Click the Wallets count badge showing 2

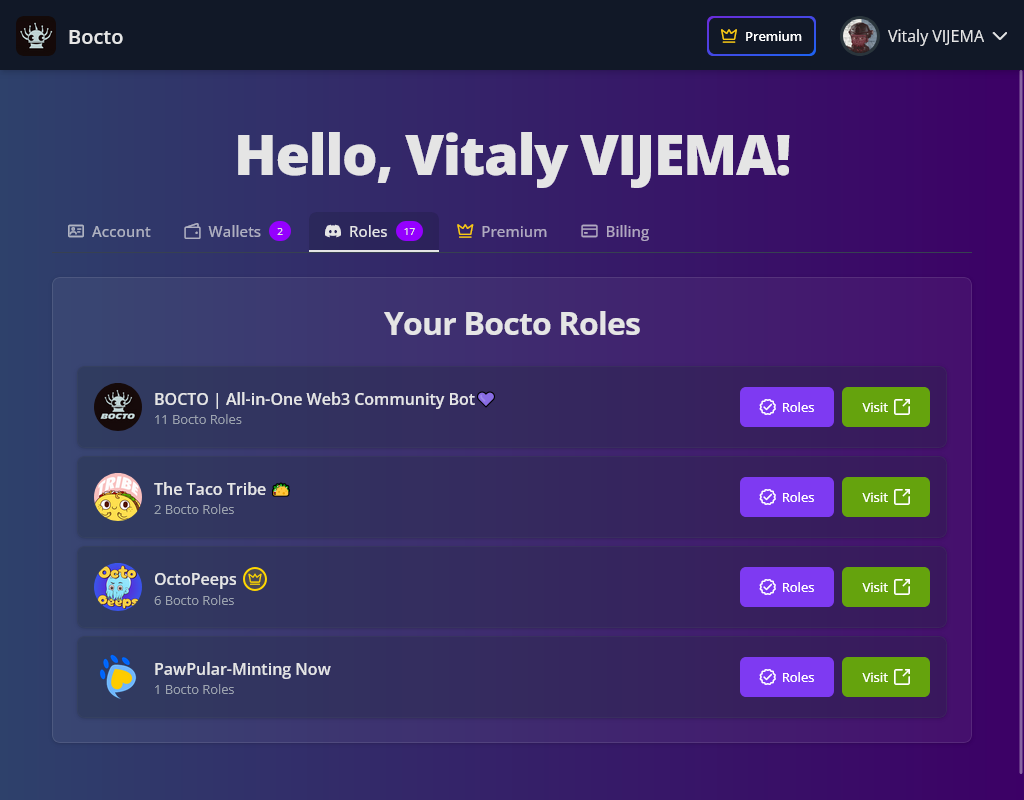pos(279,230)
